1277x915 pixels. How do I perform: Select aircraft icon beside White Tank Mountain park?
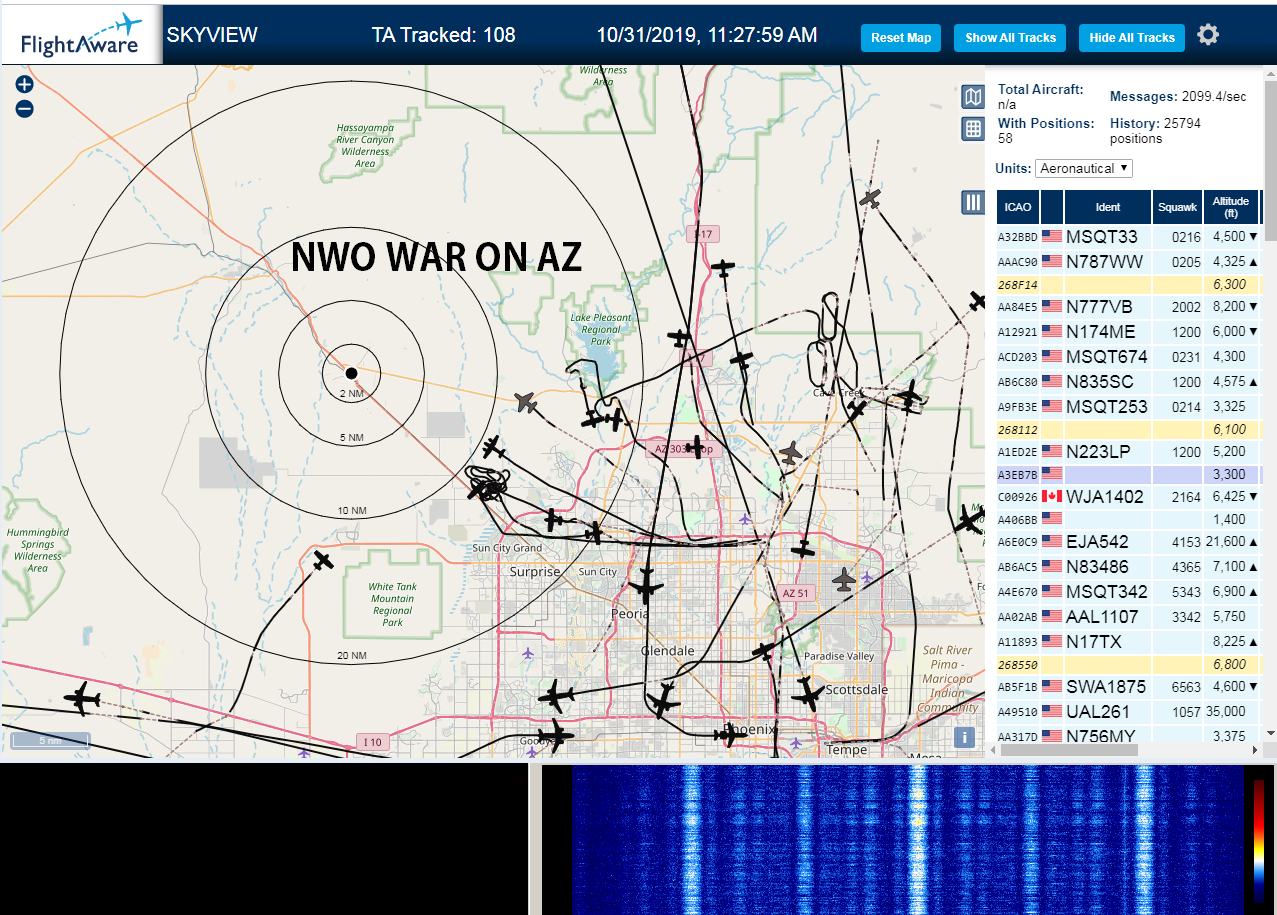point(323,560)
